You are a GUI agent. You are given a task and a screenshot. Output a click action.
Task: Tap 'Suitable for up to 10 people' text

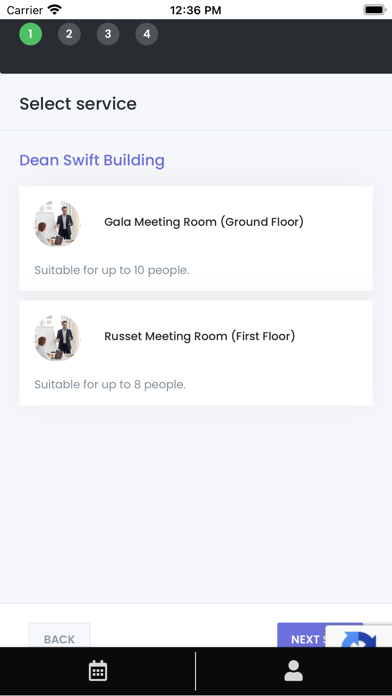112,270
